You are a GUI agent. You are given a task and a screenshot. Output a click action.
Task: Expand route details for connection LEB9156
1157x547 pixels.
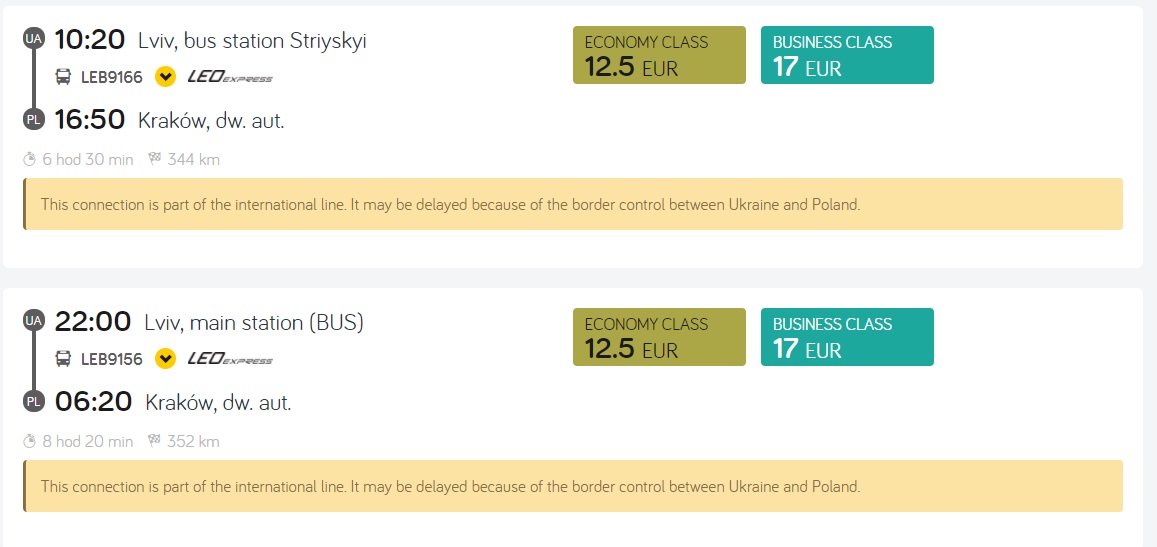(x=166, y=359)
